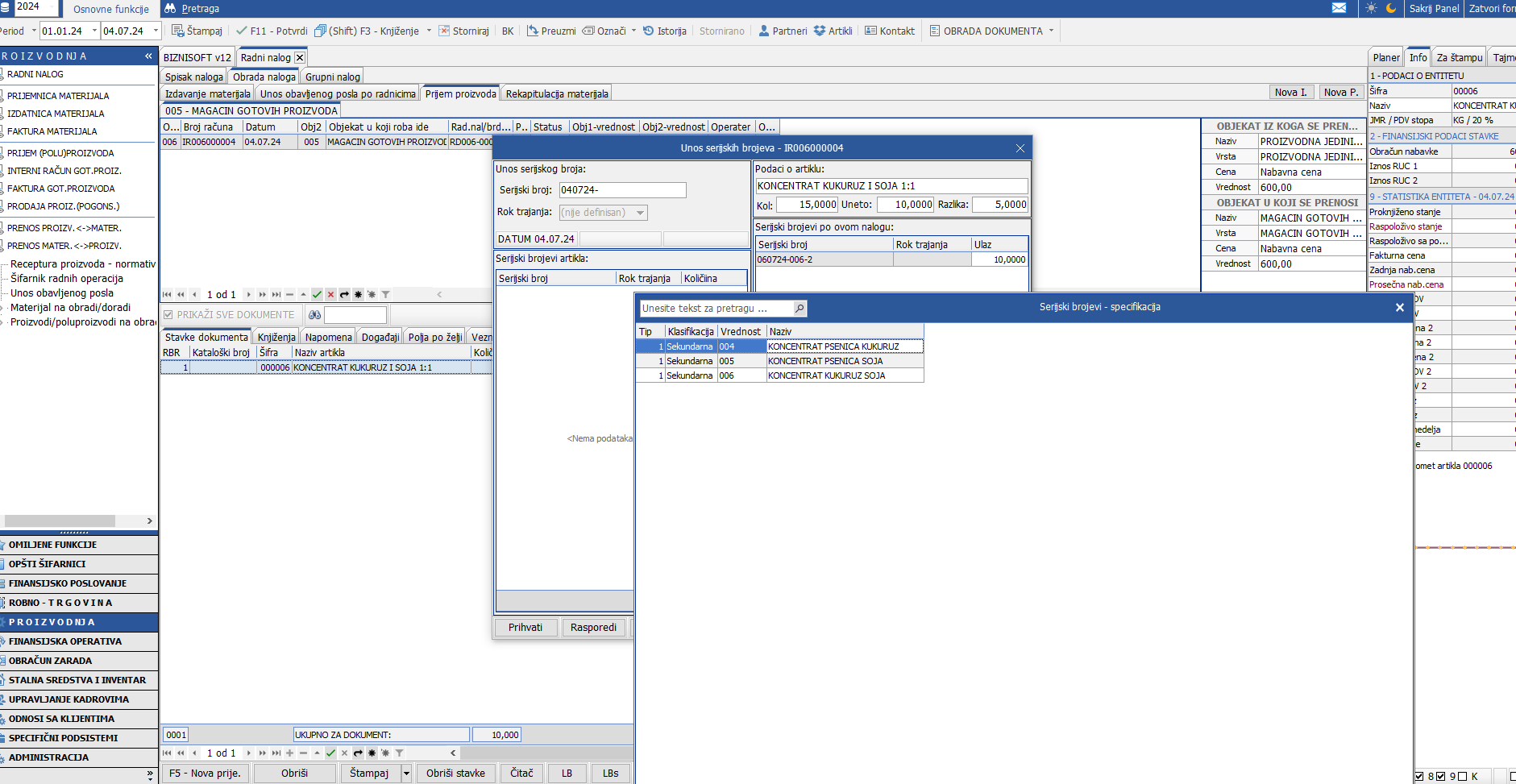This screenshot has width=1516, height=784.
Task: Toggle PRIKAŽI SVE DOKUMENTE checkbox
Action: pos(168,315)
